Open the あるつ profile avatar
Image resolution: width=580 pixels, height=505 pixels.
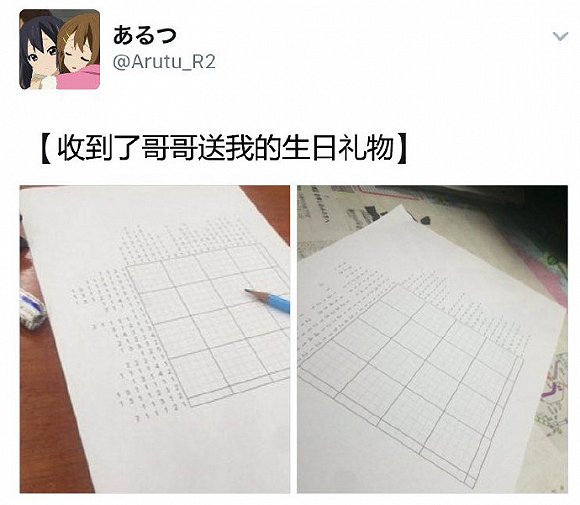point(60,49)
